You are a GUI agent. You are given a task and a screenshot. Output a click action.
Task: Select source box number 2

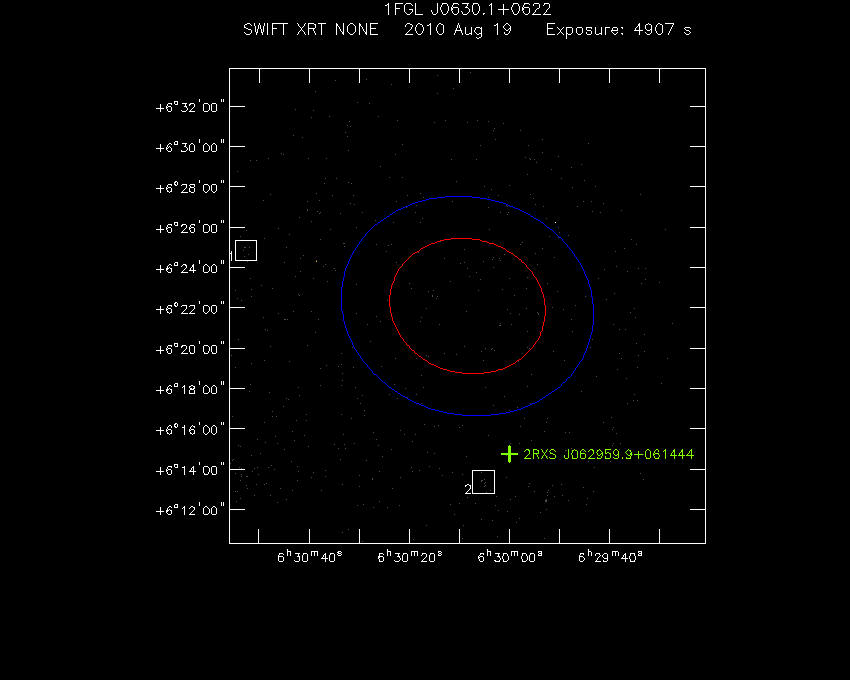click(x=484, y=482)
